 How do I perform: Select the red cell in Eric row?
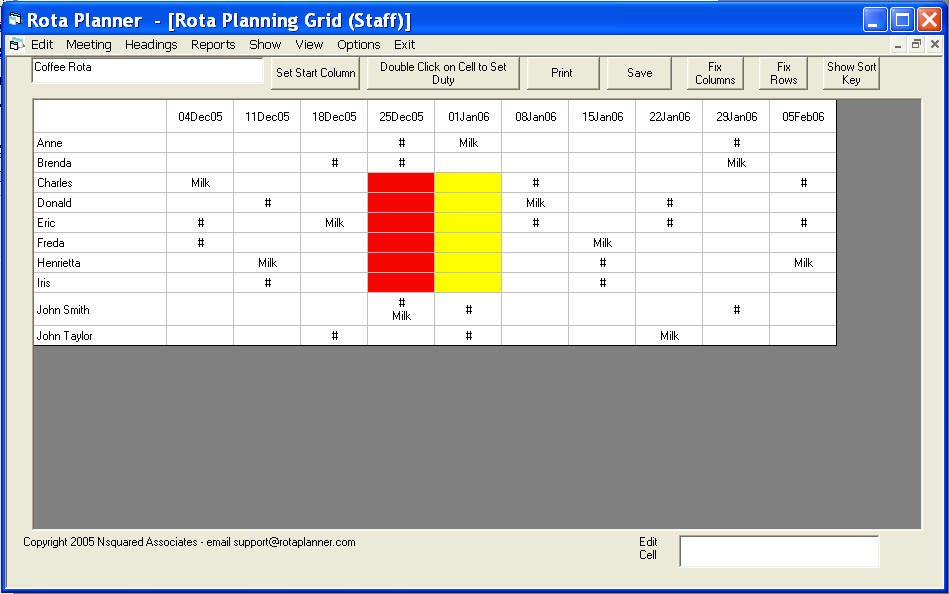pyautogui.click(x=401, y=223)
